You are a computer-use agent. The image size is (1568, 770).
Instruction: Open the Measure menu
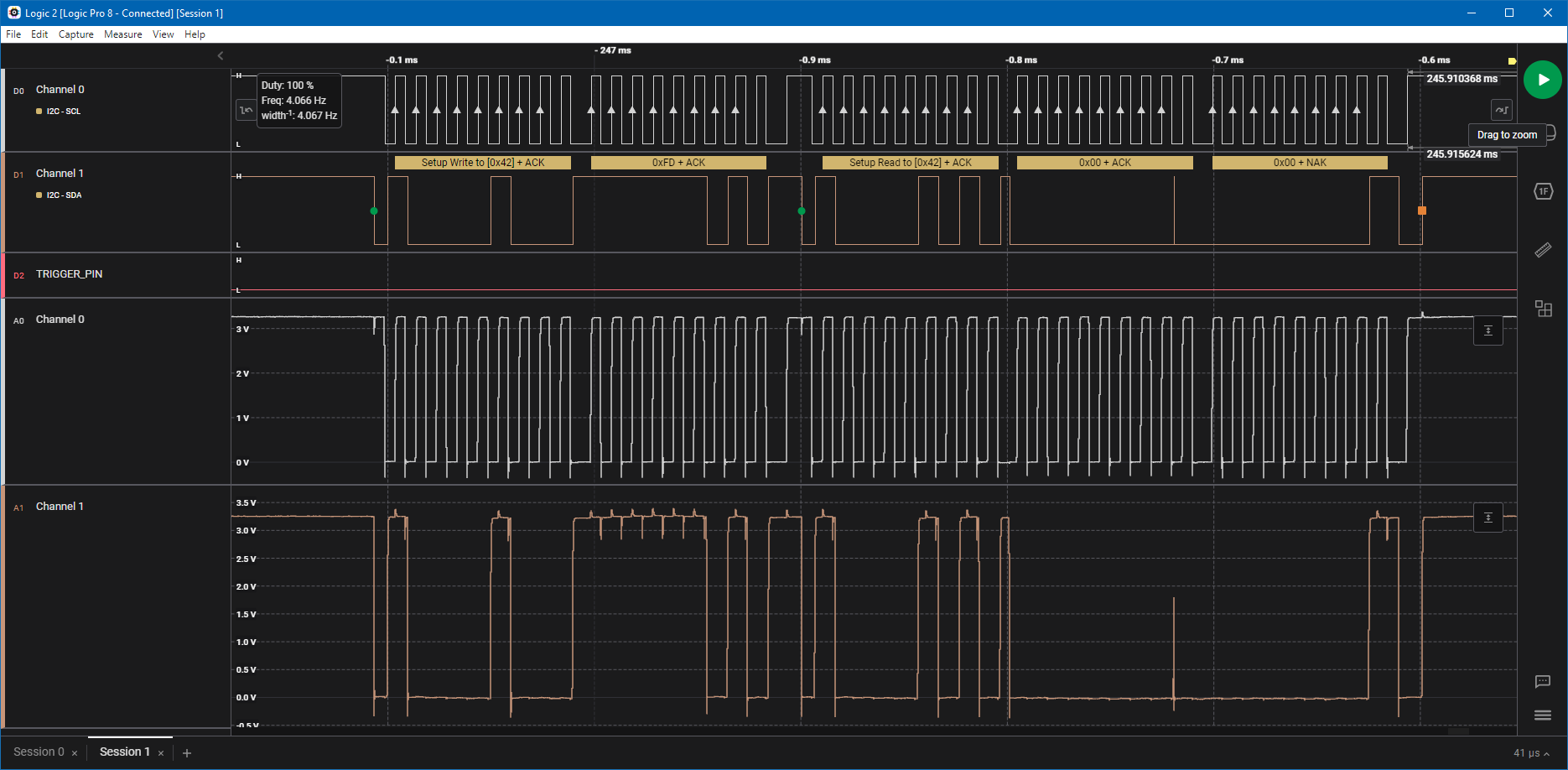pyautogui.click(x=122, y=34)
